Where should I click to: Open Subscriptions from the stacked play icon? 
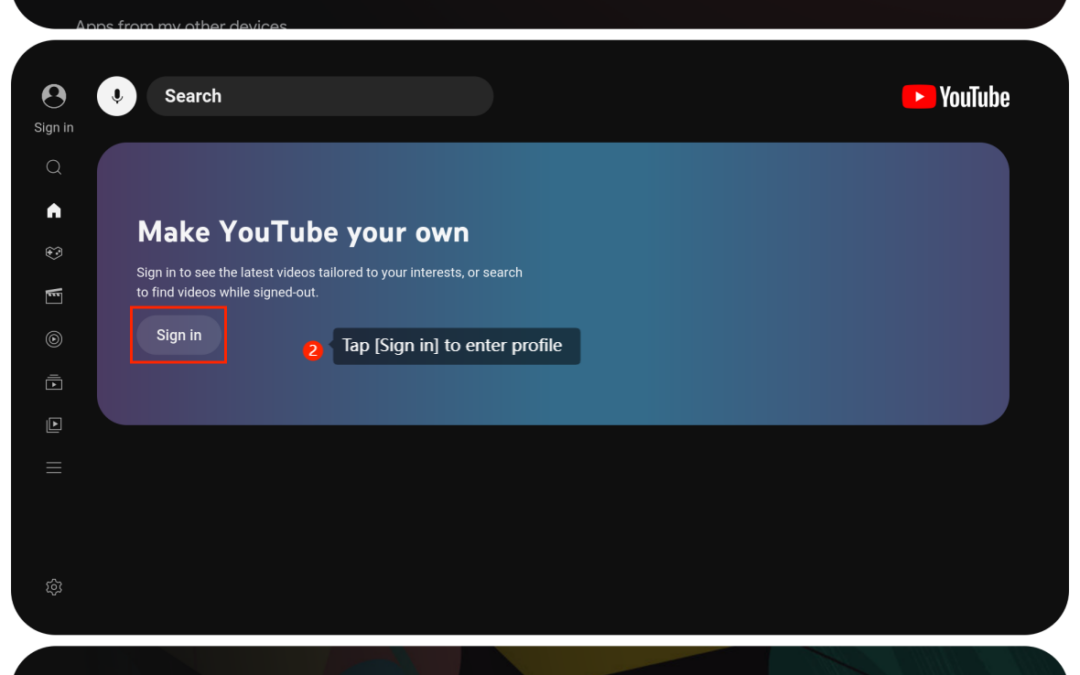[x=54, y=382]
